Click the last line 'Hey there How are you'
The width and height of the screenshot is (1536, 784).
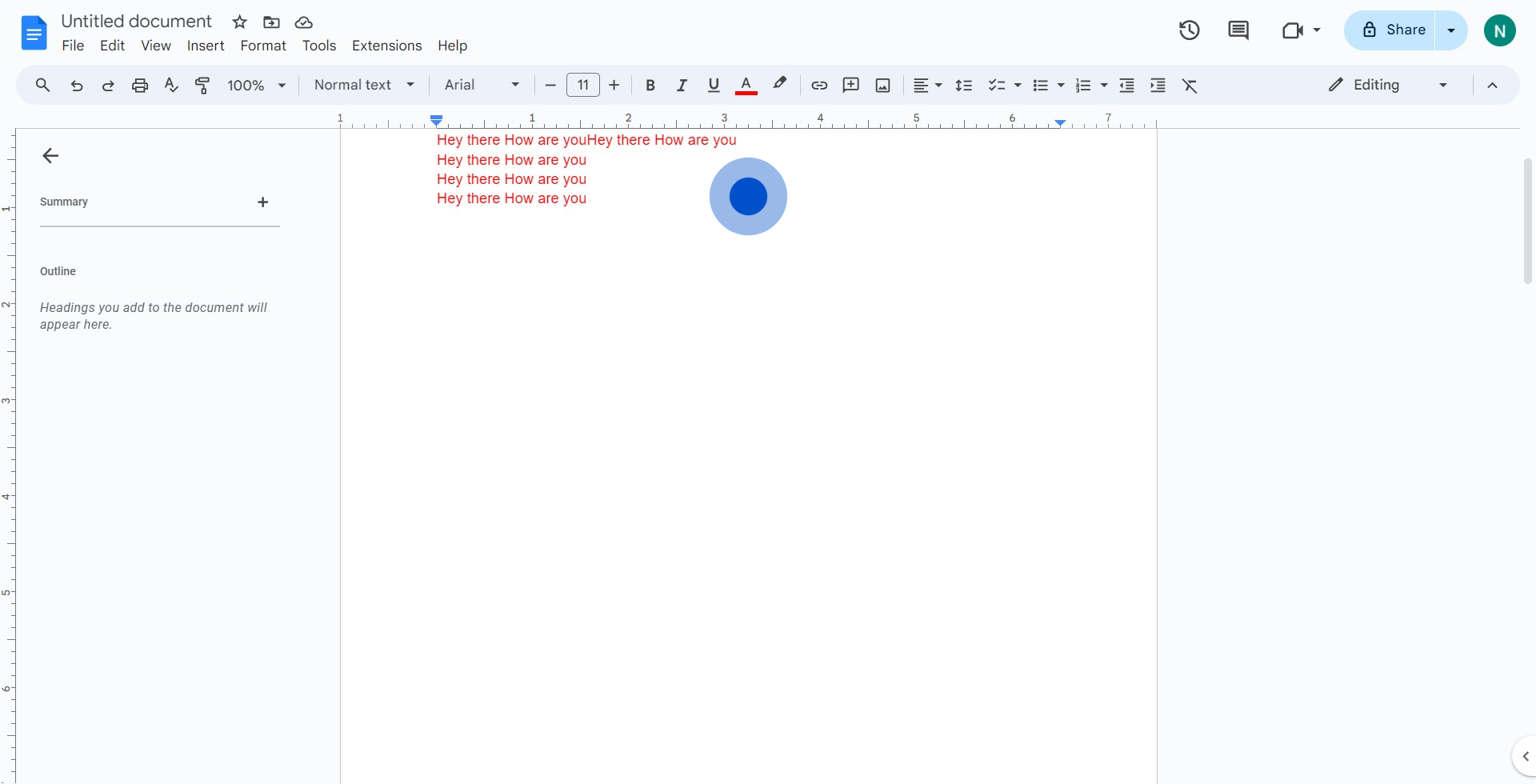(511, 198)
